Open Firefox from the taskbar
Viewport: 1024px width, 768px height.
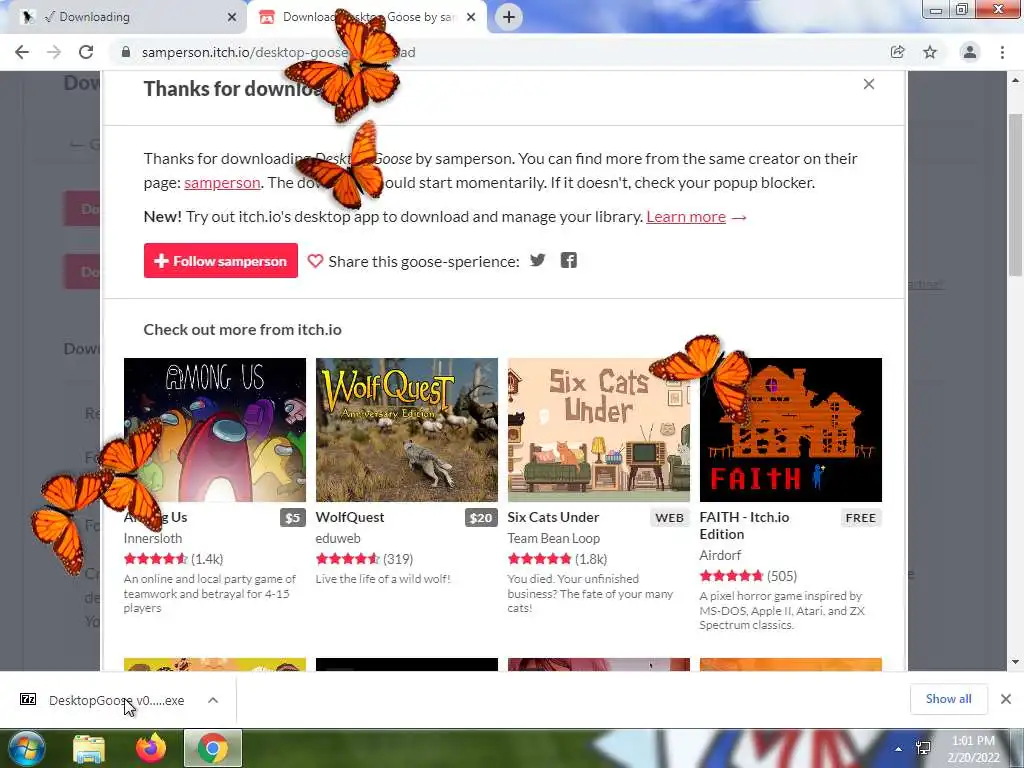pos(151,748)
